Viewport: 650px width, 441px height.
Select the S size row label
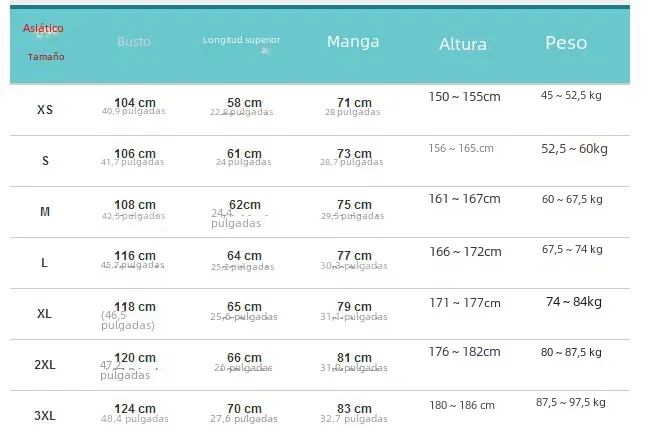pyautogui.click(x=45, y=160)
